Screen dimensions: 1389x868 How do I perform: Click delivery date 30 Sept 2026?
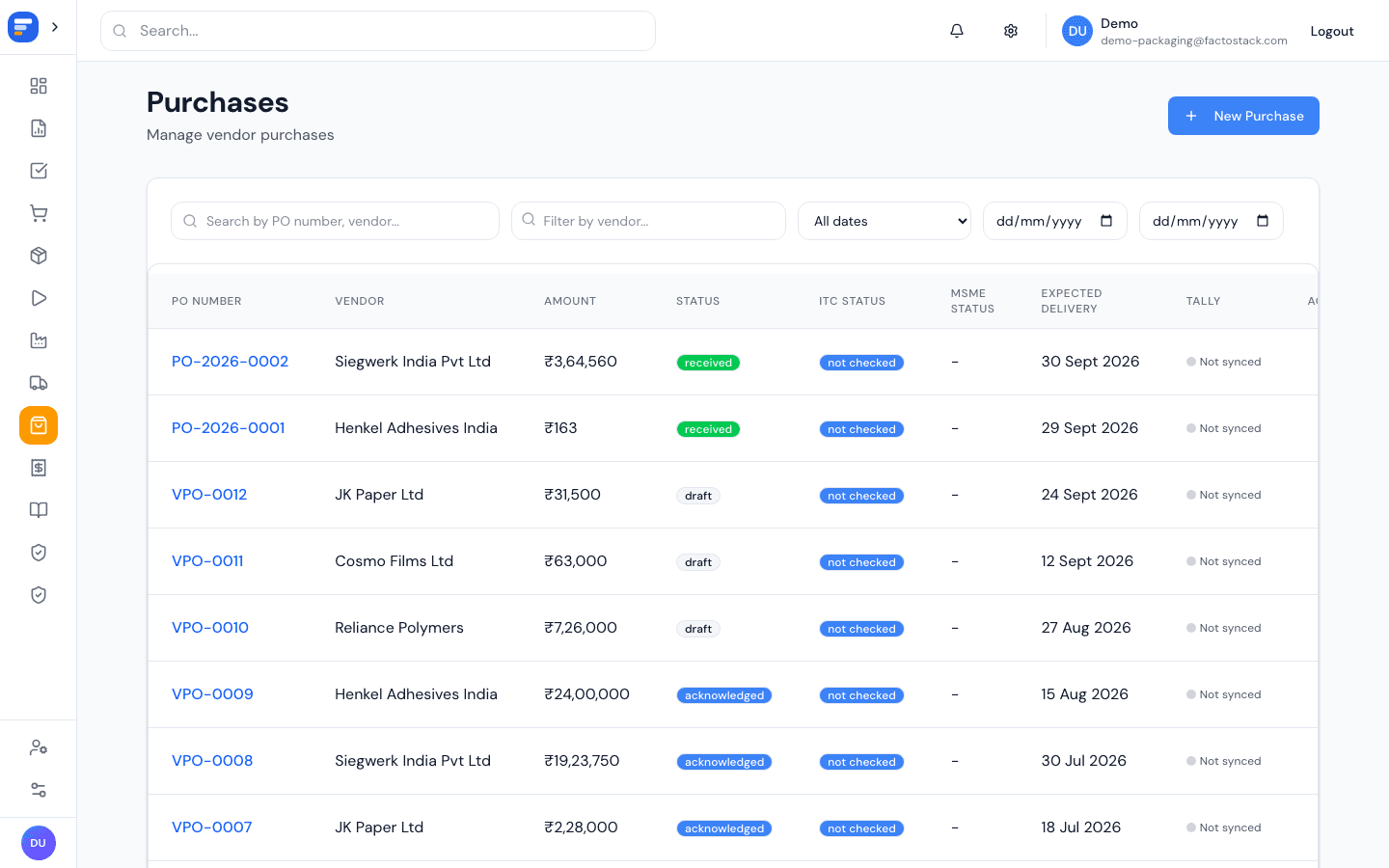pos(1090,362)
